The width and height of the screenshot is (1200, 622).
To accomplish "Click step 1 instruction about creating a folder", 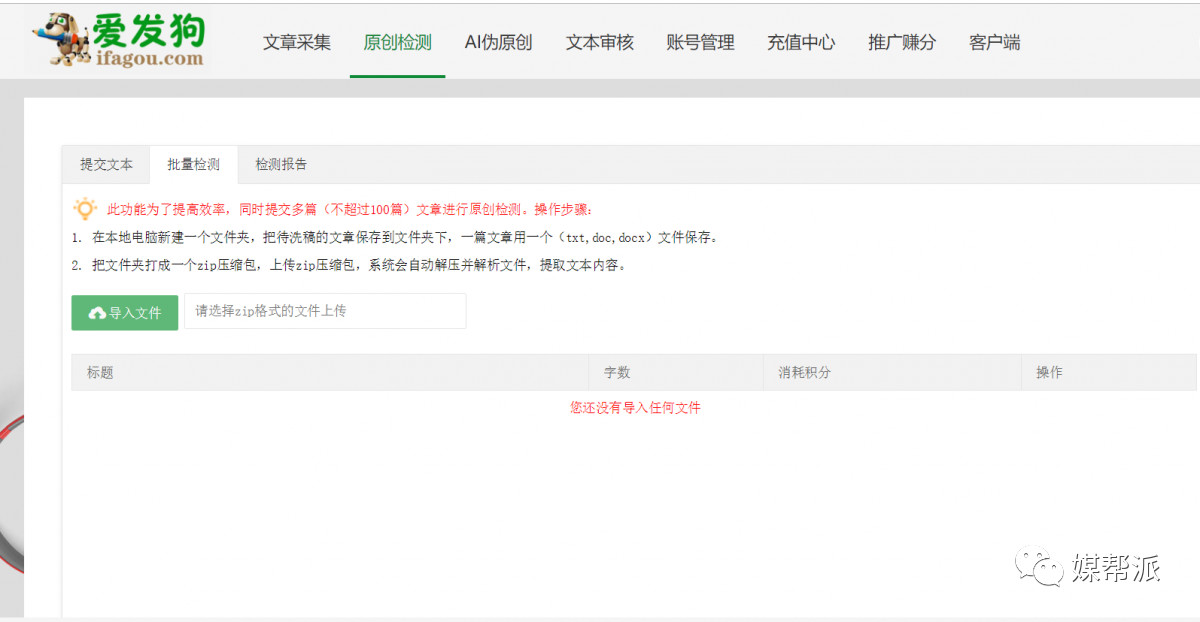I will click(395, 238).
